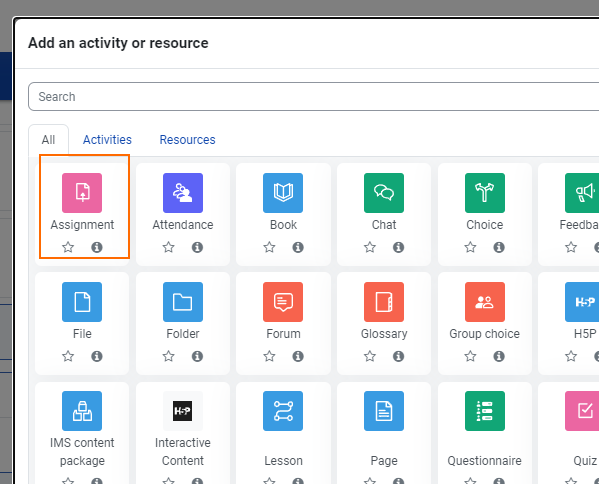Screen dimensions: 599x484
Task: Star Forum as a favourite
Action: (x=269, y=356)
